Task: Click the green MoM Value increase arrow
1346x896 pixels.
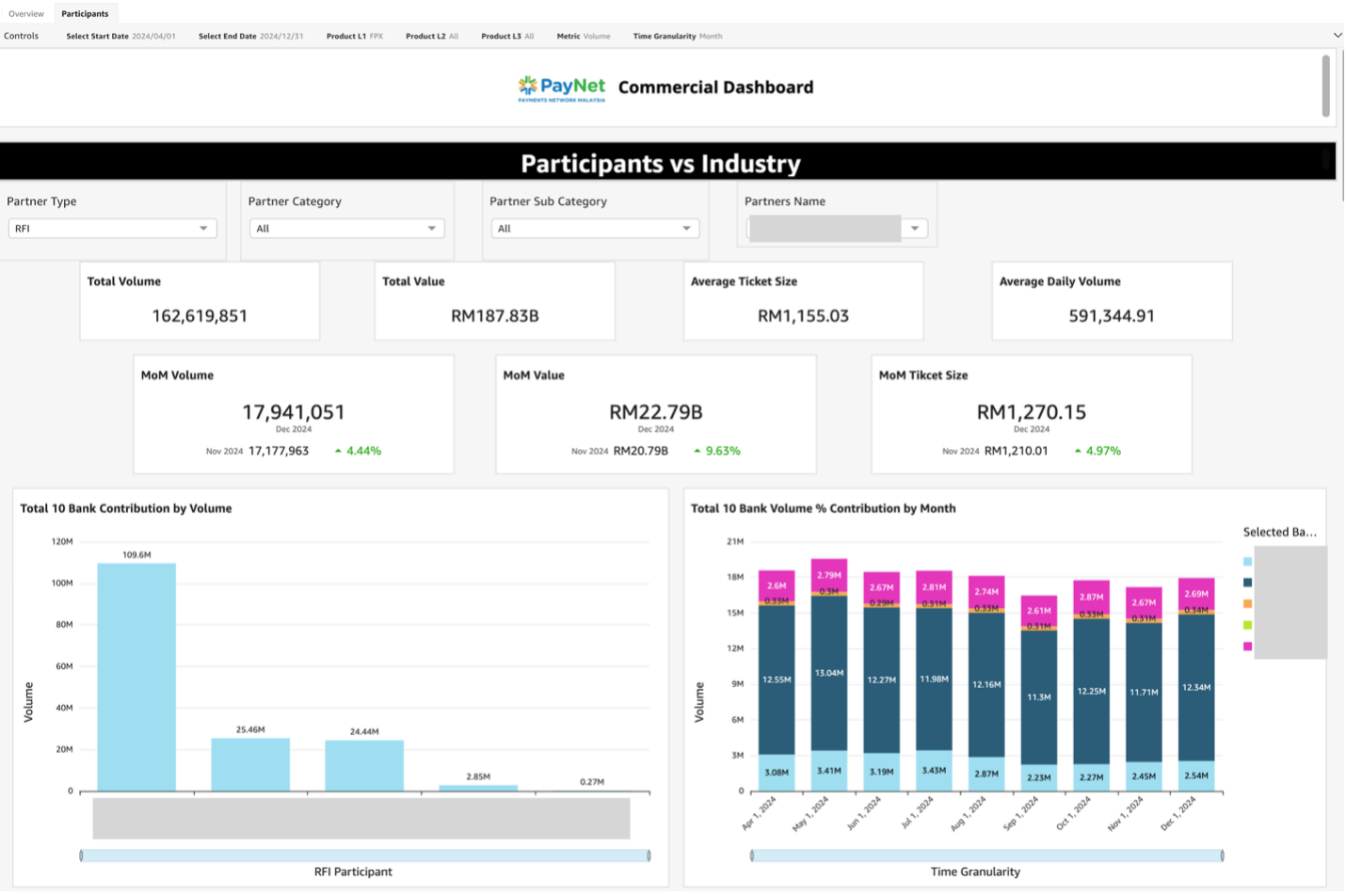Action: (697, 451)
